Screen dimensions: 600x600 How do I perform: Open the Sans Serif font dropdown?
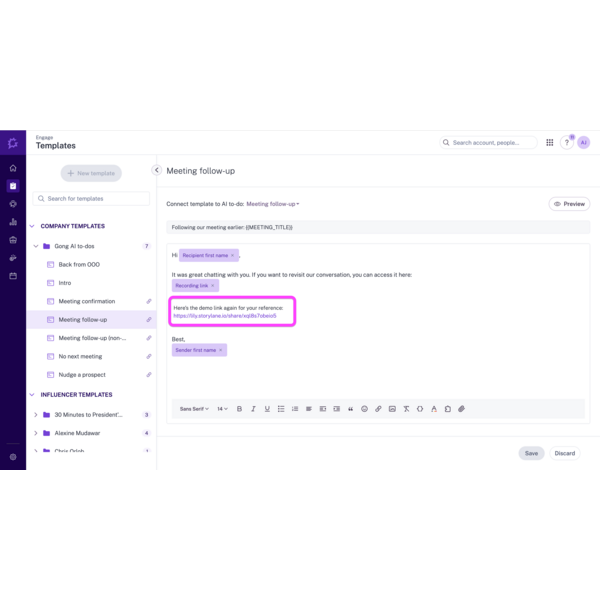point(194,409)
